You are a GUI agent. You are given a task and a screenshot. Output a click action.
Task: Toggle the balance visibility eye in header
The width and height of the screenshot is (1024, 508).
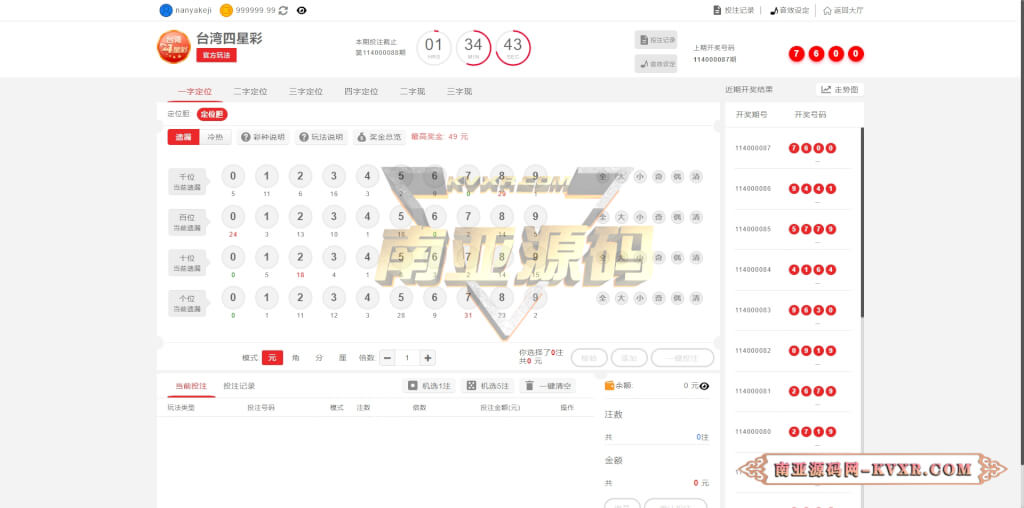pos(301,10)
